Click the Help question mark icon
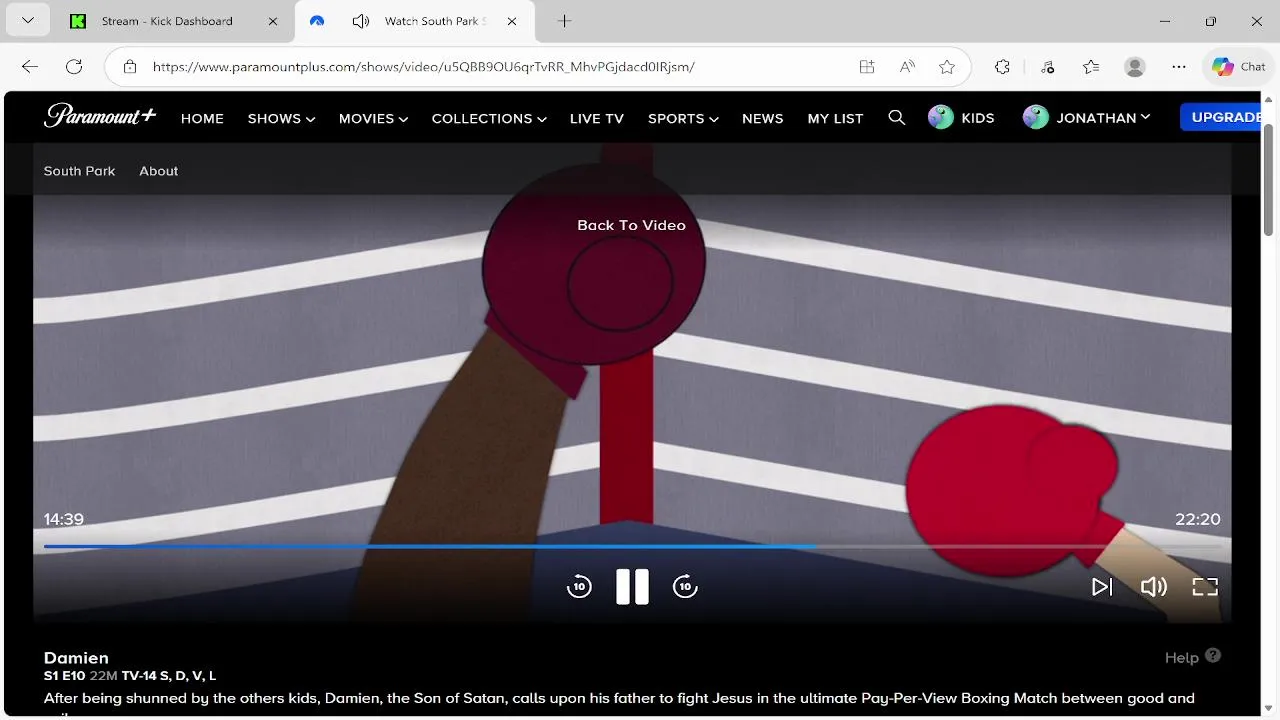 click(x=1213, y=656)
